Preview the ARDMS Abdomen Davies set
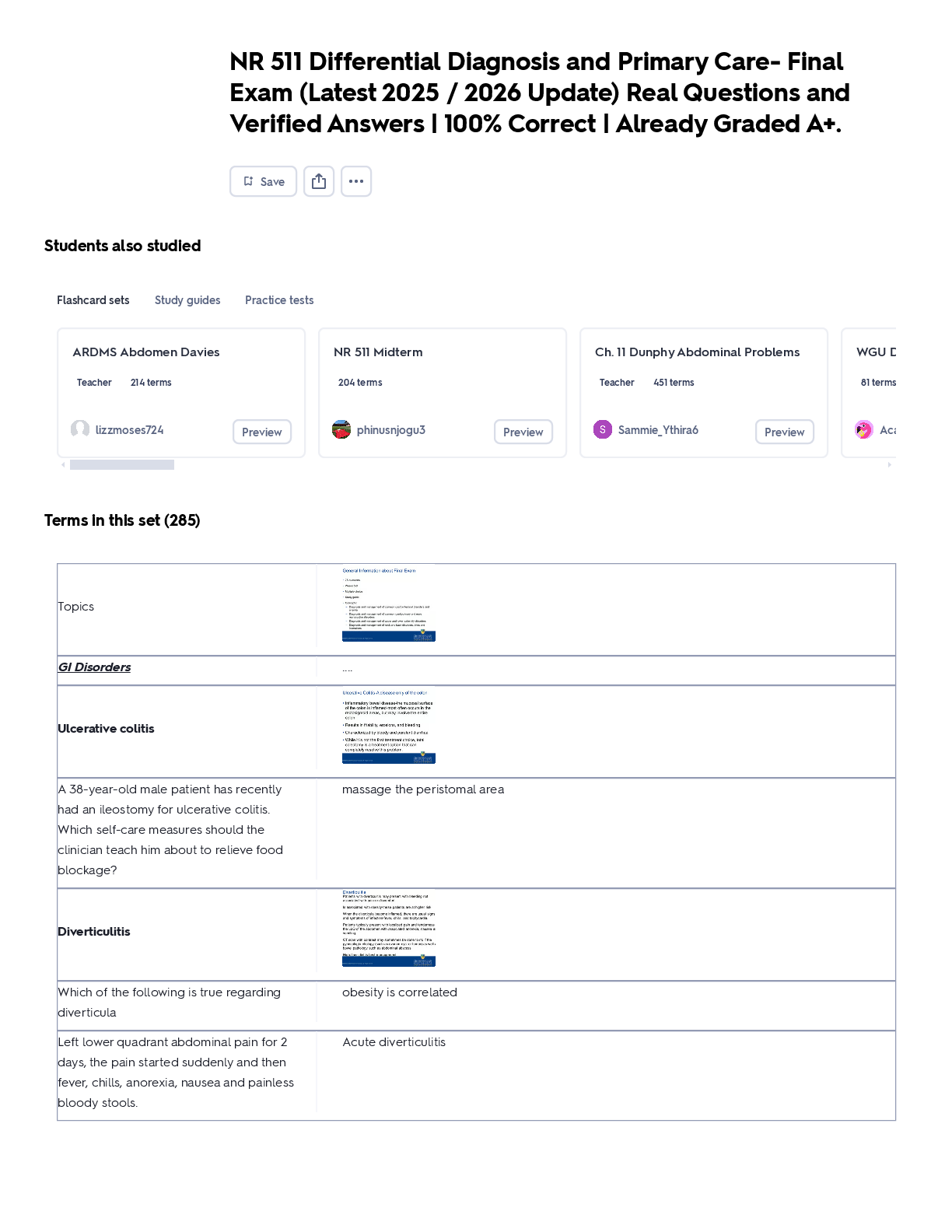 coord(262,432)
